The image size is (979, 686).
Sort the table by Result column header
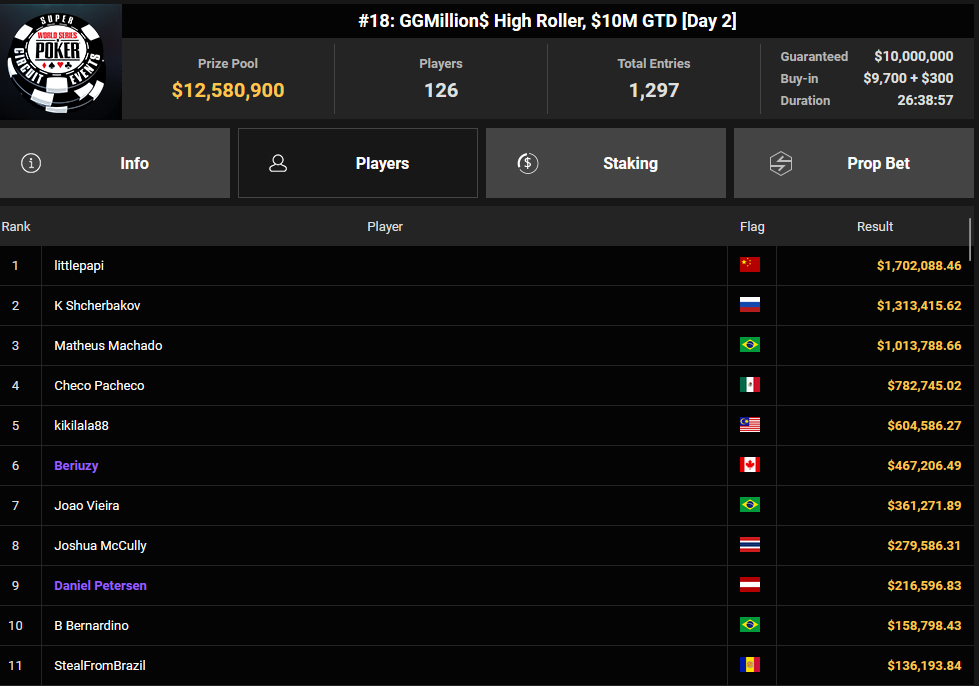coord(874,227)
